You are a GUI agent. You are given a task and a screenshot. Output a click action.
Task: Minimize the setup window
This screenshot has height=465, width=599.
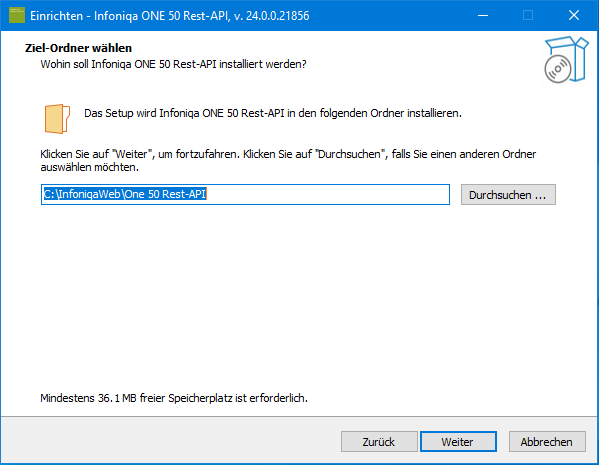(483, 15)
